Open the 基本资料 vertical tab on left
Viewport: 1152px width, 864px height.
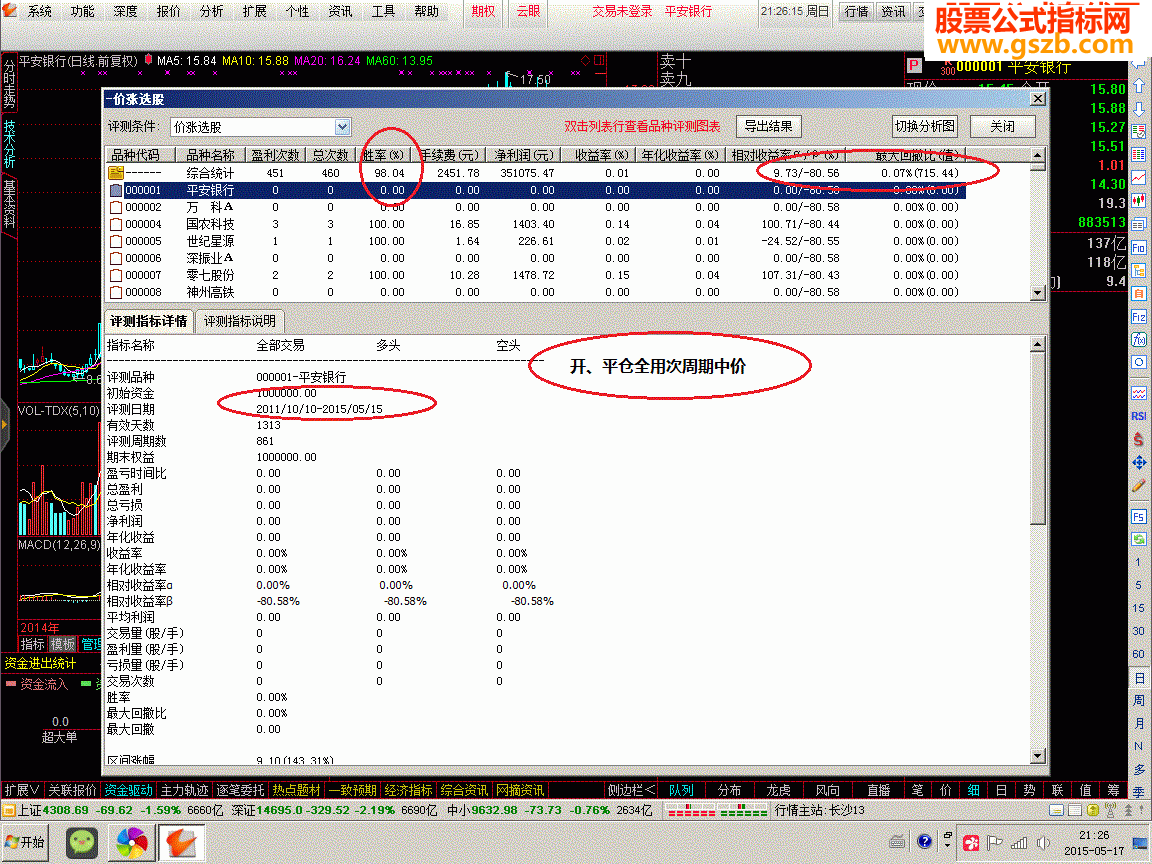click(9, 203)
